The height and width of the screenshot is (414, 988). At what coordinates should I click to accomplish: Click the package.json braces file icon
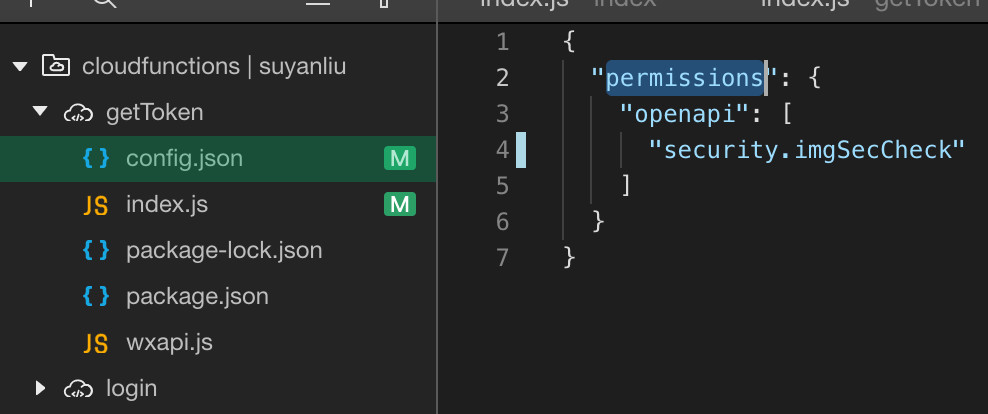(96, 297)
